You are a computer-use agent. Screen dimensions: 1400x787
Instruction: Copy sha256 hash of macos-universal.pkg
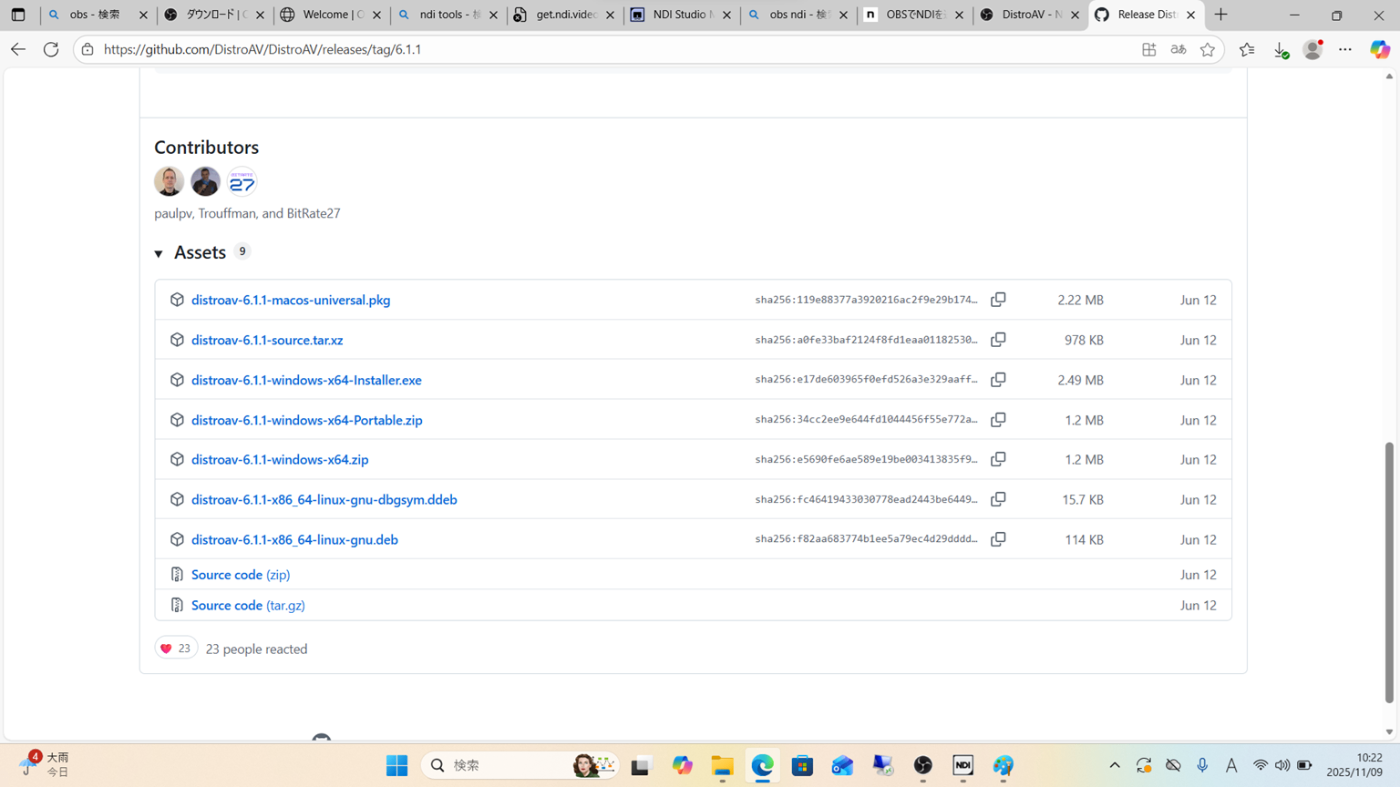(x=998, y=300)
